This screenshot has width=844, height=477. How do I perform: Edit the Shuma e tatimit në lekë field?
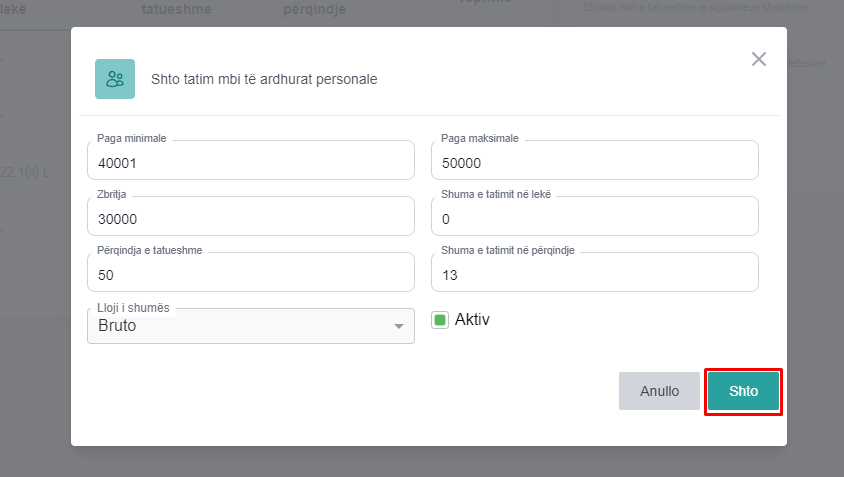pyautogui.click(x=594, y=219)
